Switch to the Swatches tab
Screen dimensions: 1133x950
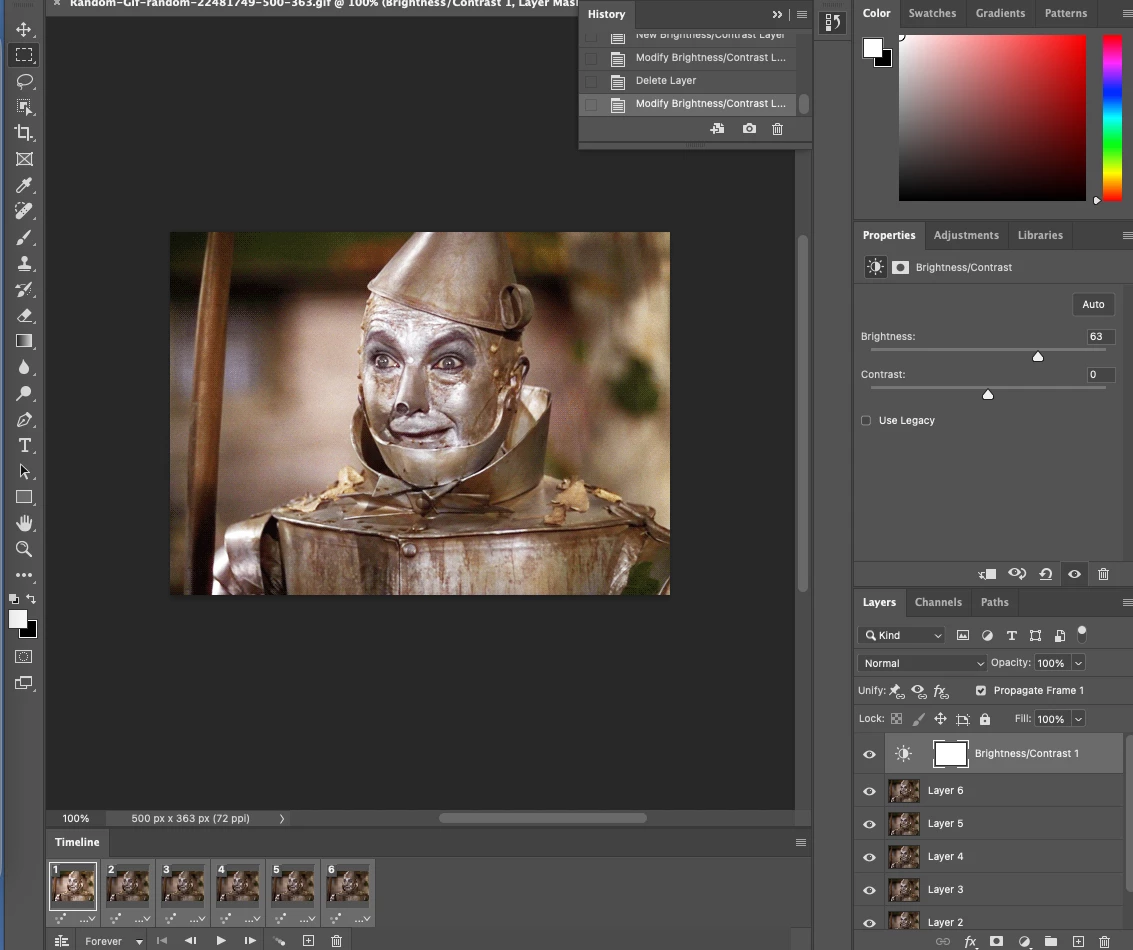(x=932, y=13)
